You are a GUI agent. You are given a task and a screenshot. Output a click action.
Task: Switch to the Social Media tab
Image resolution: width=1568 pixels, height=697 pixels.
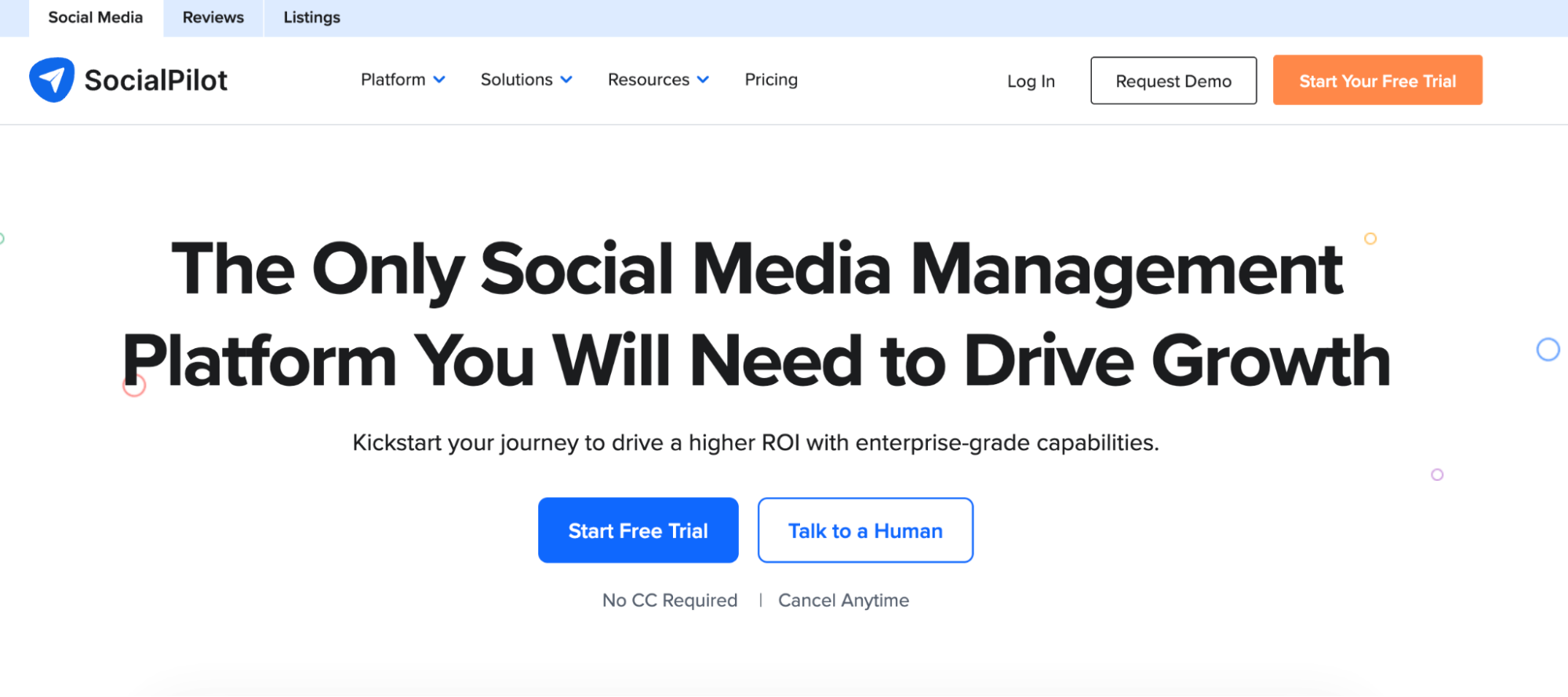click(x=96, y=18)
